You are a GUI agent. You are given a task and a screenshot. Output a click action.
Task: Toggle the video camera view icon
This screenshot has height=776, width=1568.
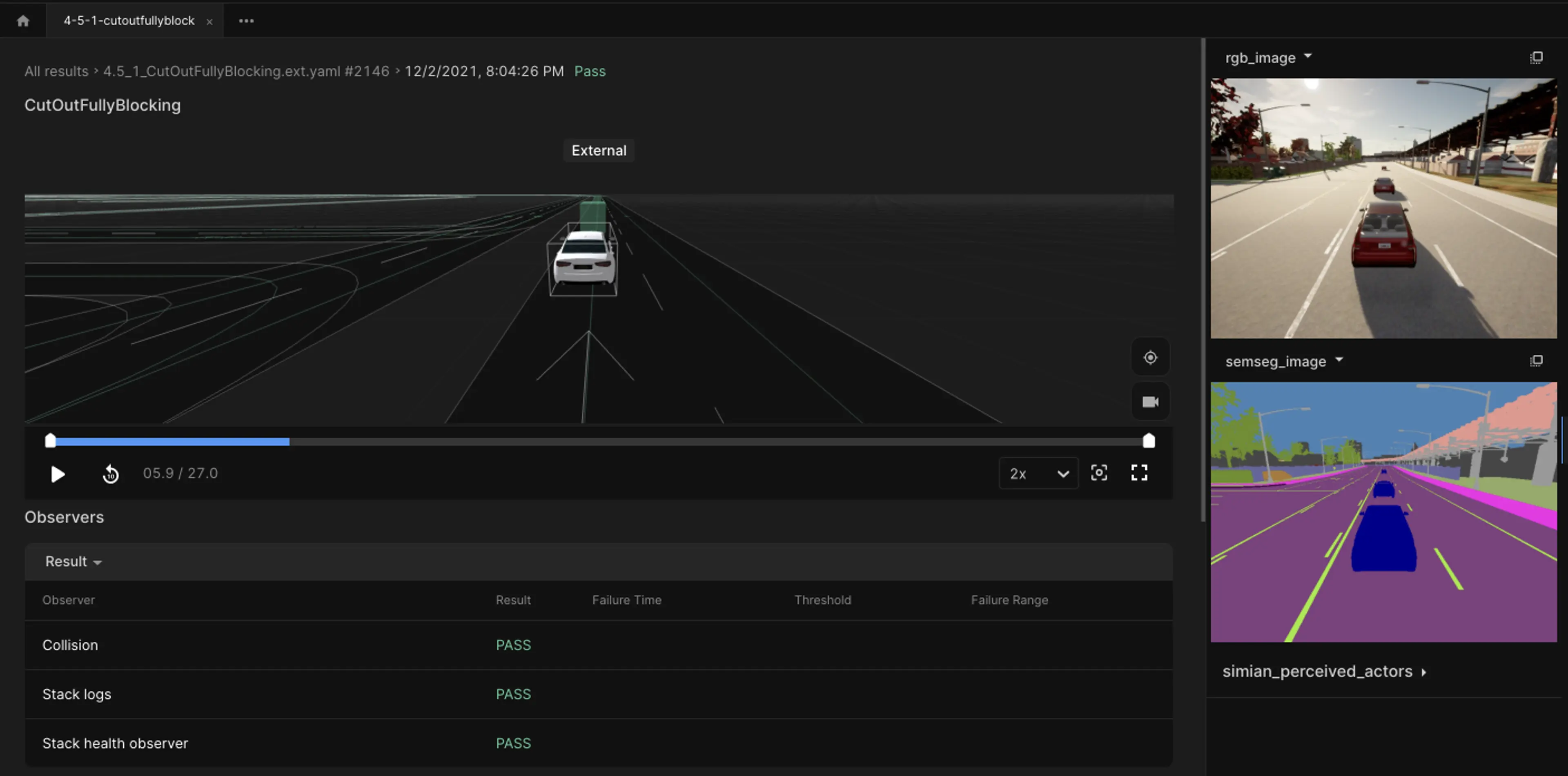pos(1150,402)
